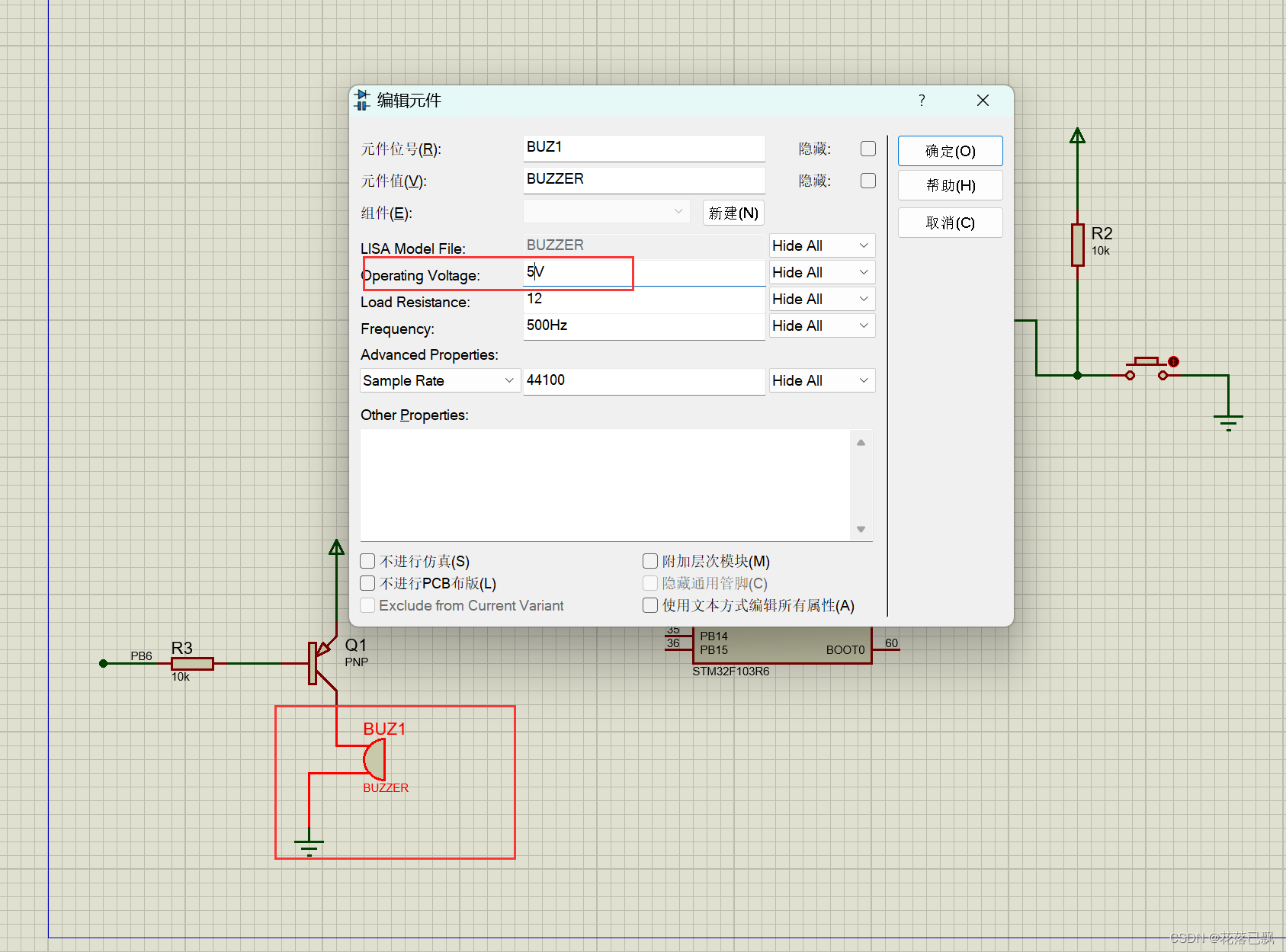Enable 不进行仿真(S) checkbox
Viewport: 1286px width, 952px height.
pyautogui.click(x=367, y=561)
